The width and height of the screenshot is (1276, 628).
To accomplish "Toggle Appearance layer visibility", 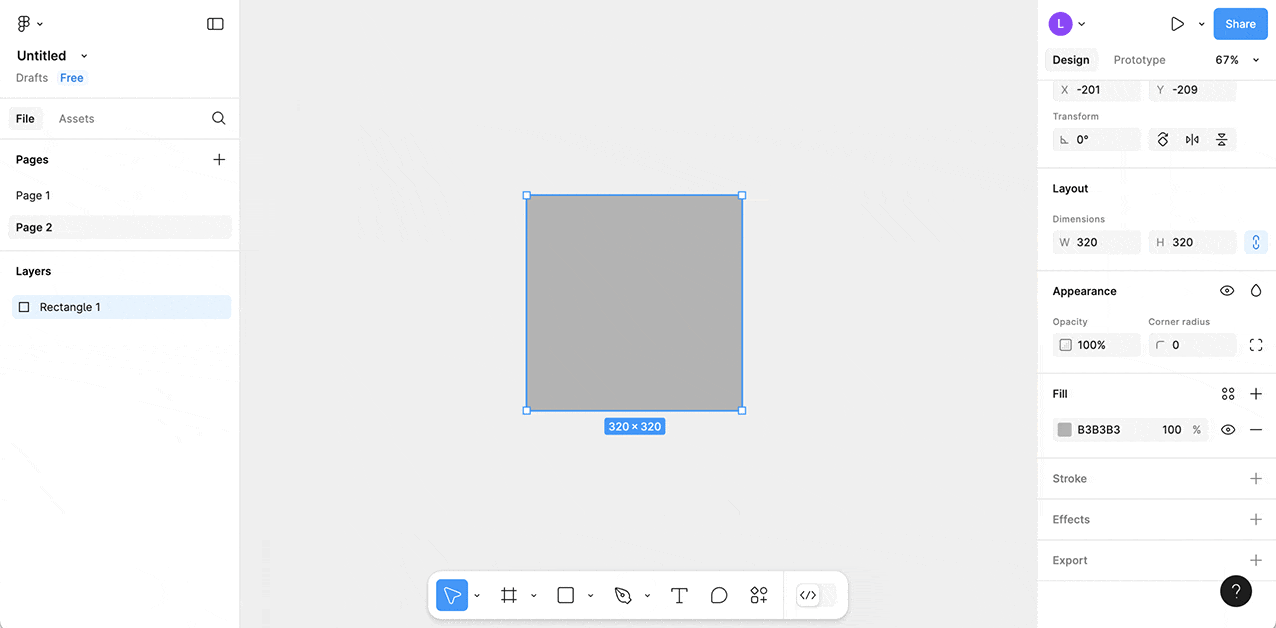I will [1227, 291].
